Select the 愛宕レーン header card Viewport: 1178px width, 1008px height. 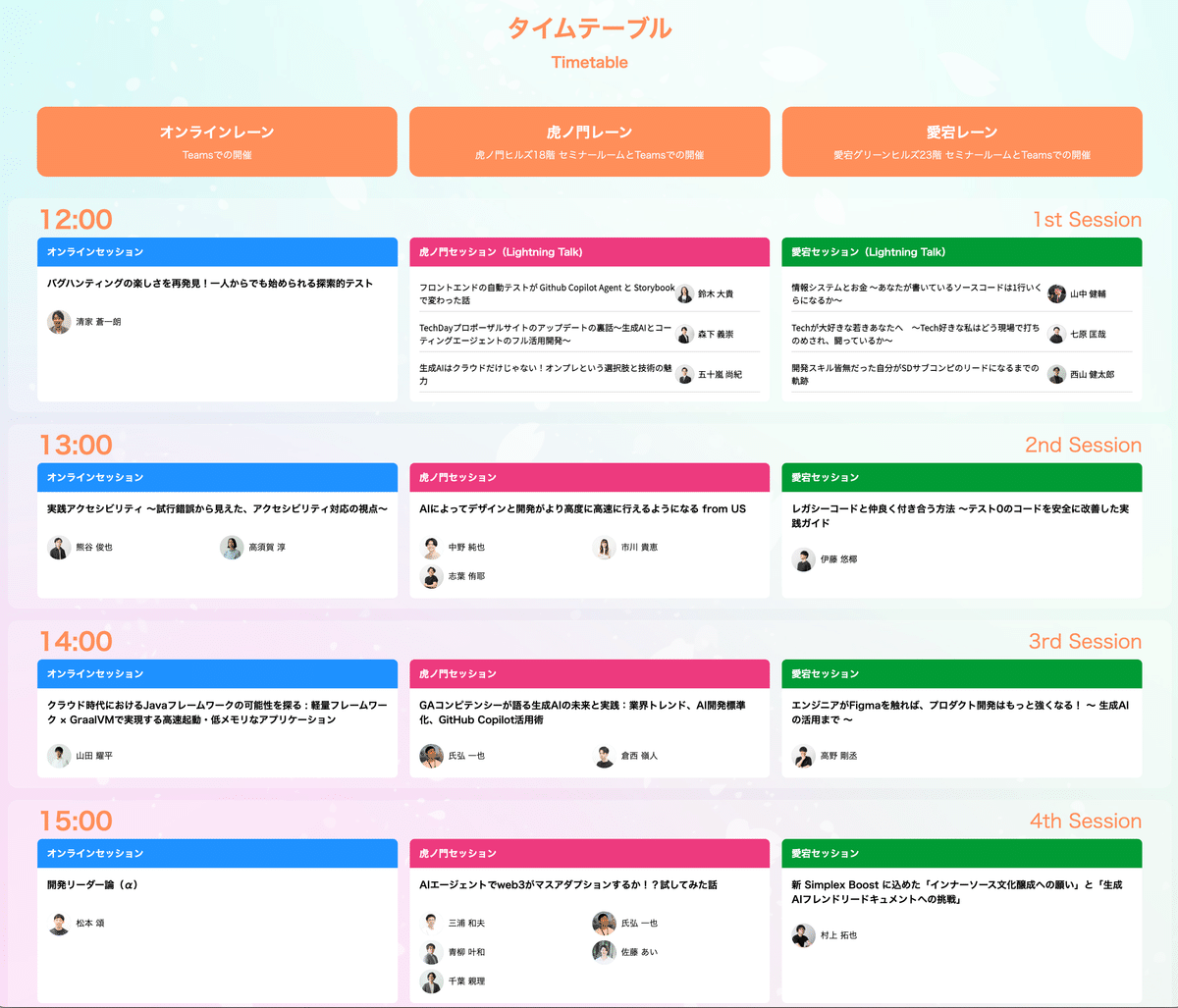[x=961, y=141]
